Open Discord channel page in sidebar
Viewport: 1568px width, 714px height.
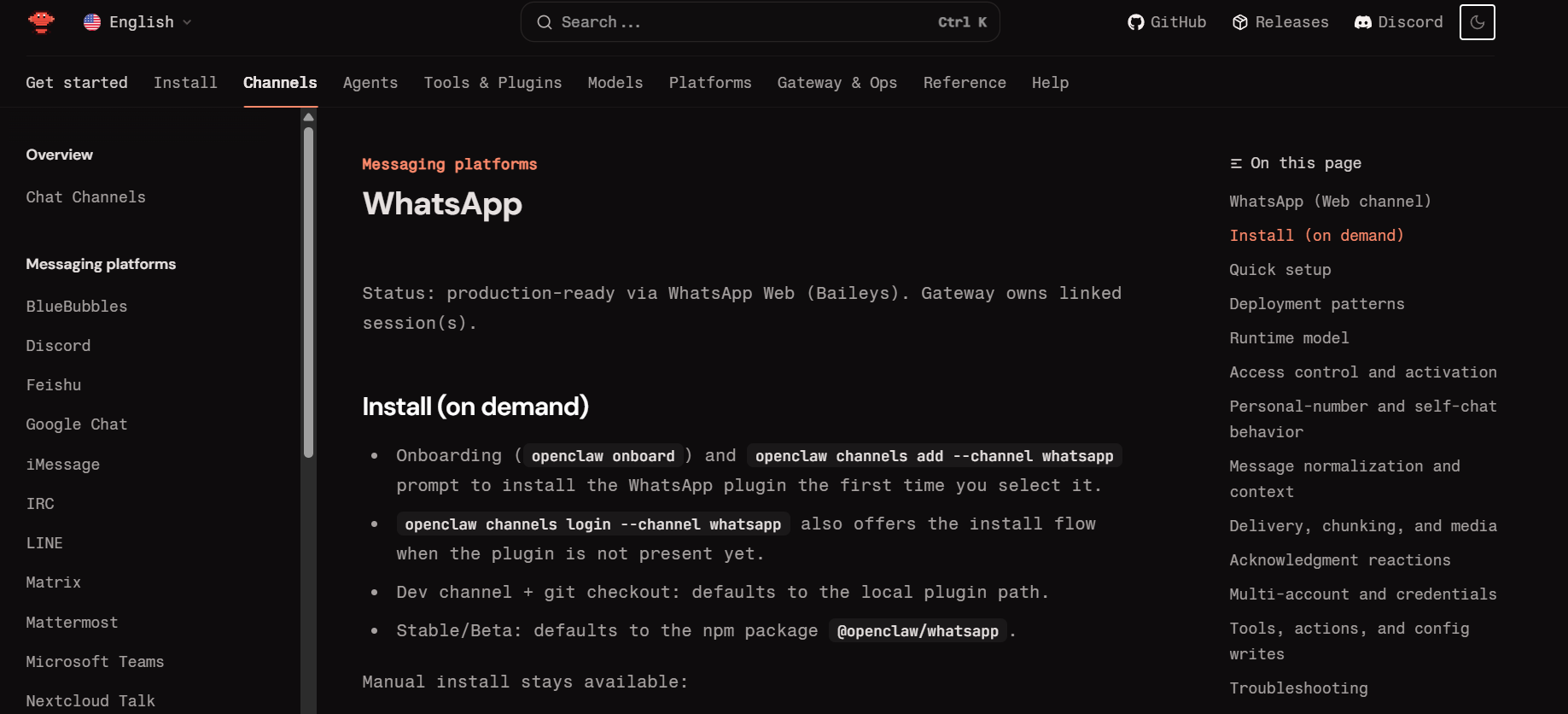point(58,346)
